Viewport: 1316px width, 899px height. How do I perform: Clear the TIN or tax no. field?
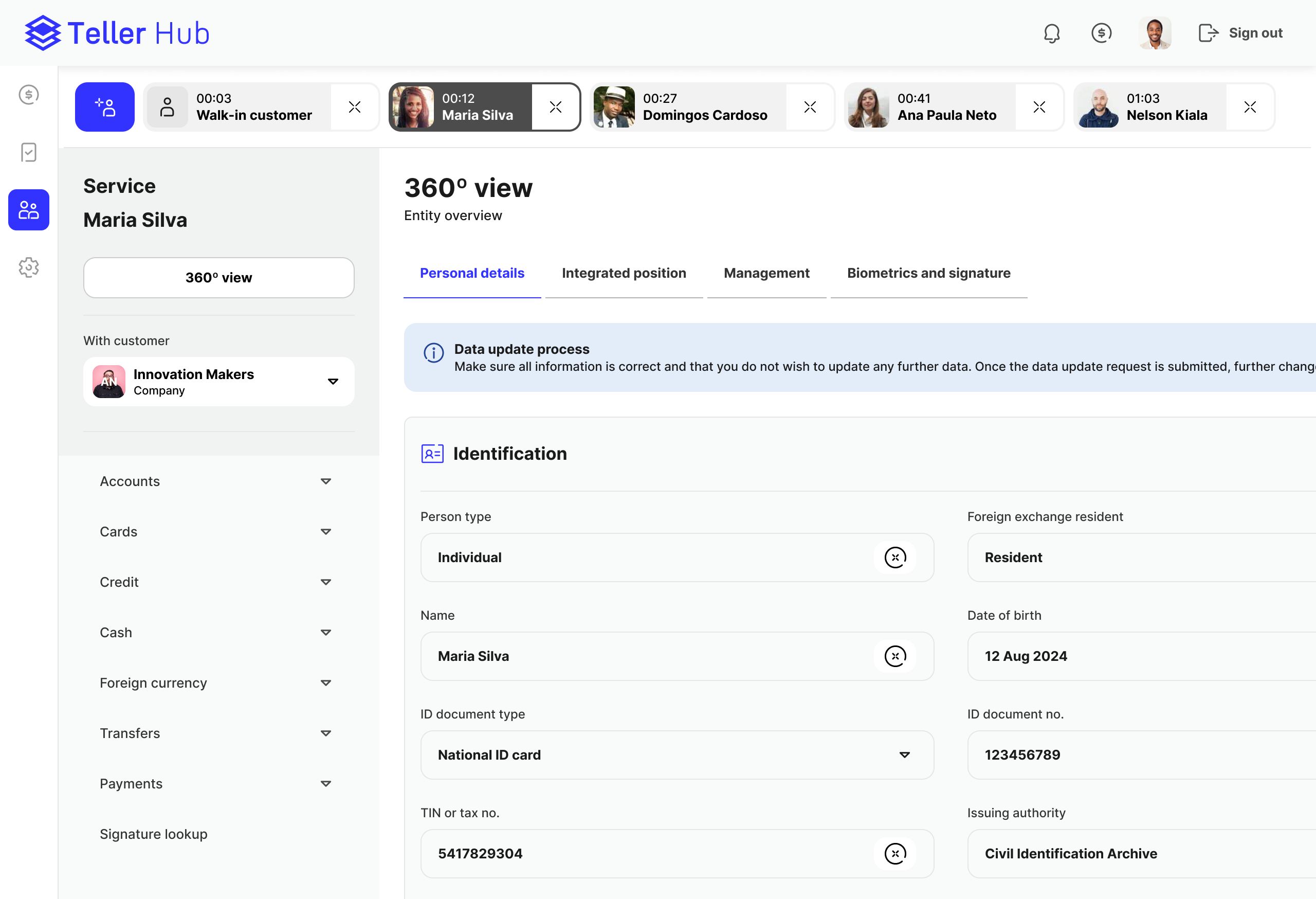tap(894, 853)
